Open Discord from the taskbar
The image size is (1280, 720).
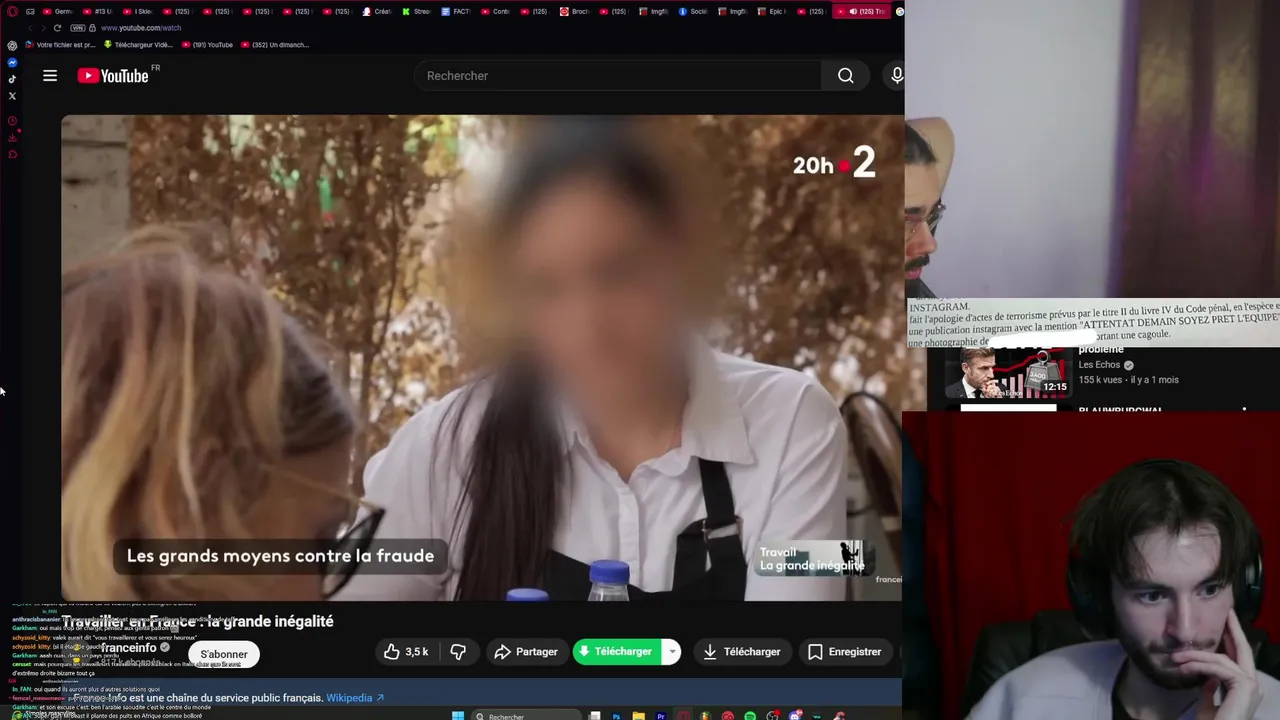click(795, 715)
